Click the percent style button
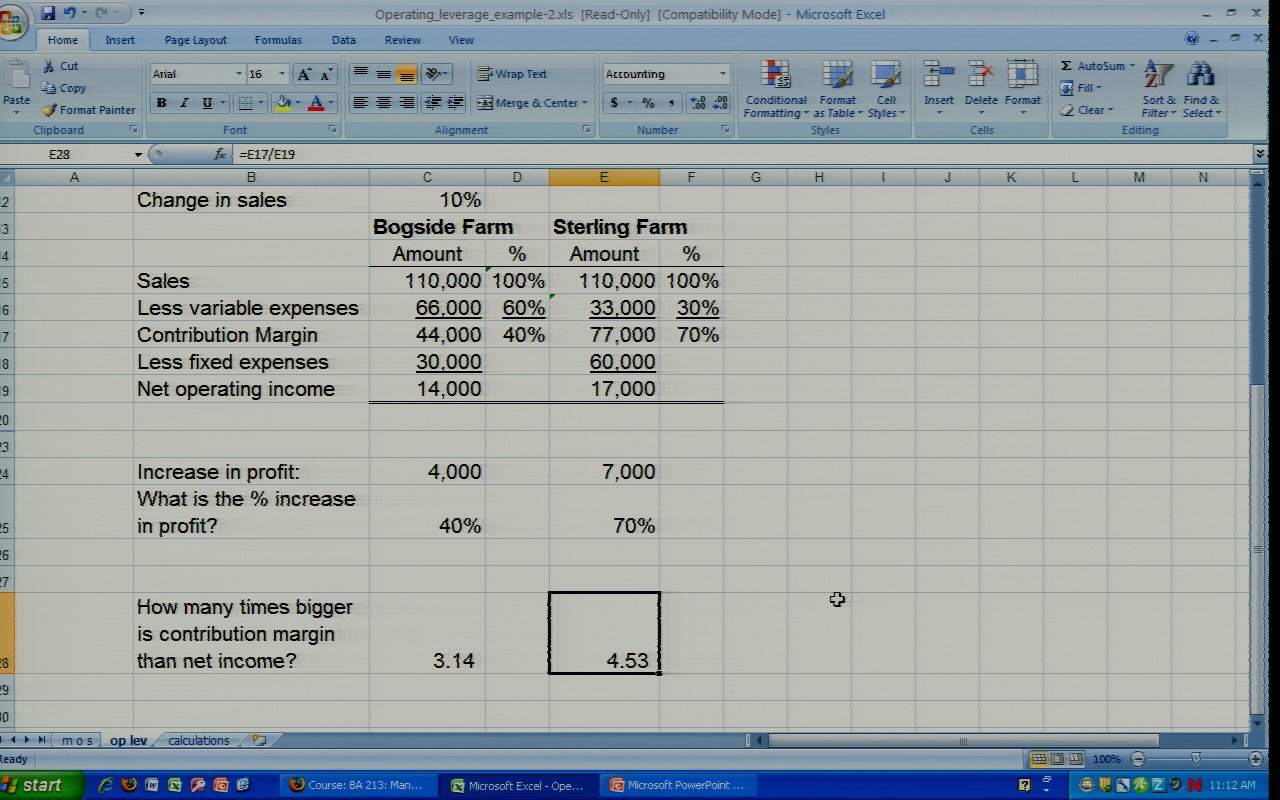This screenshot has width=1280, height=800. [x=648, y=103]
